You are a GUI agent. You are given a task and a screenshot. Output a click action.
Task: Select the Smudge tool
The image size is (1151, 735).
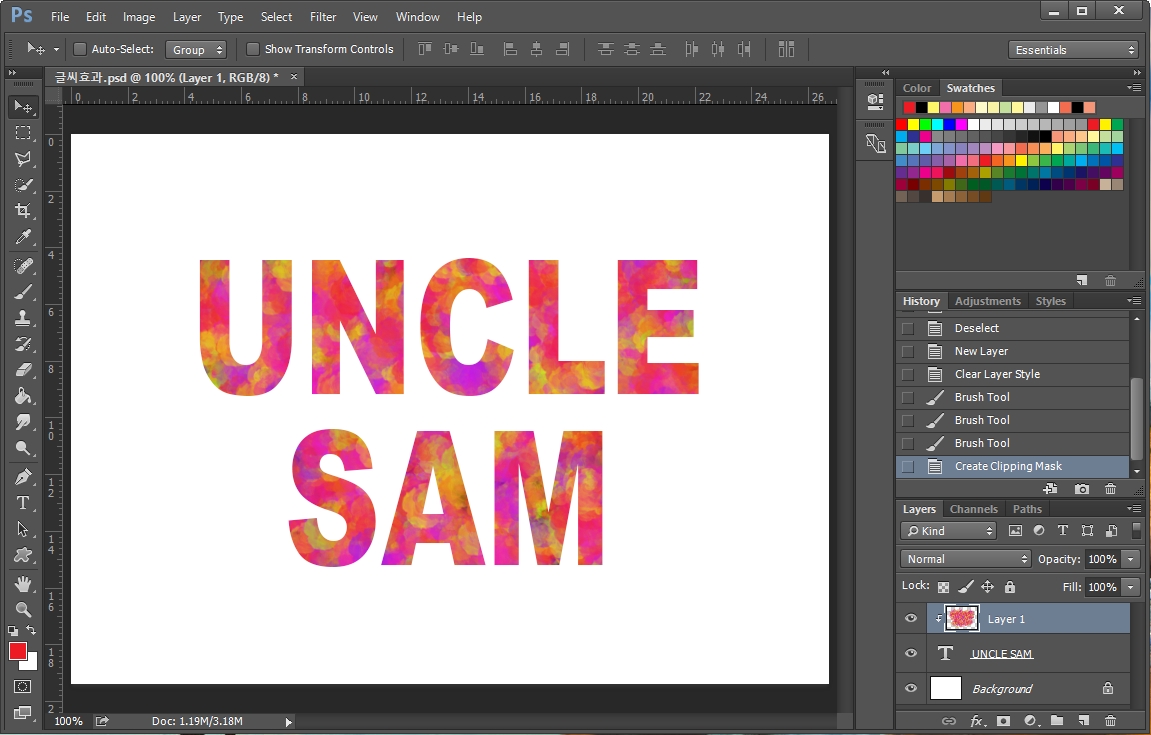(x=23, y=421)
